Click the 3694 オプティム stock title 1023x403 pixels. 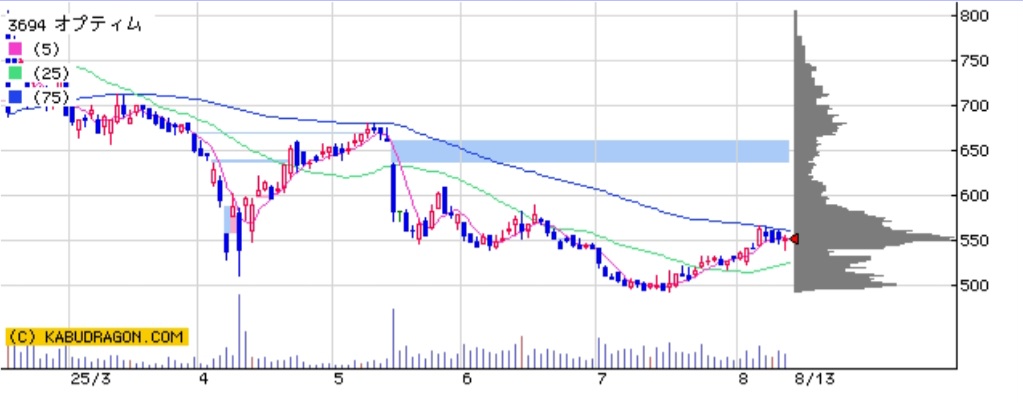point(74,25)
